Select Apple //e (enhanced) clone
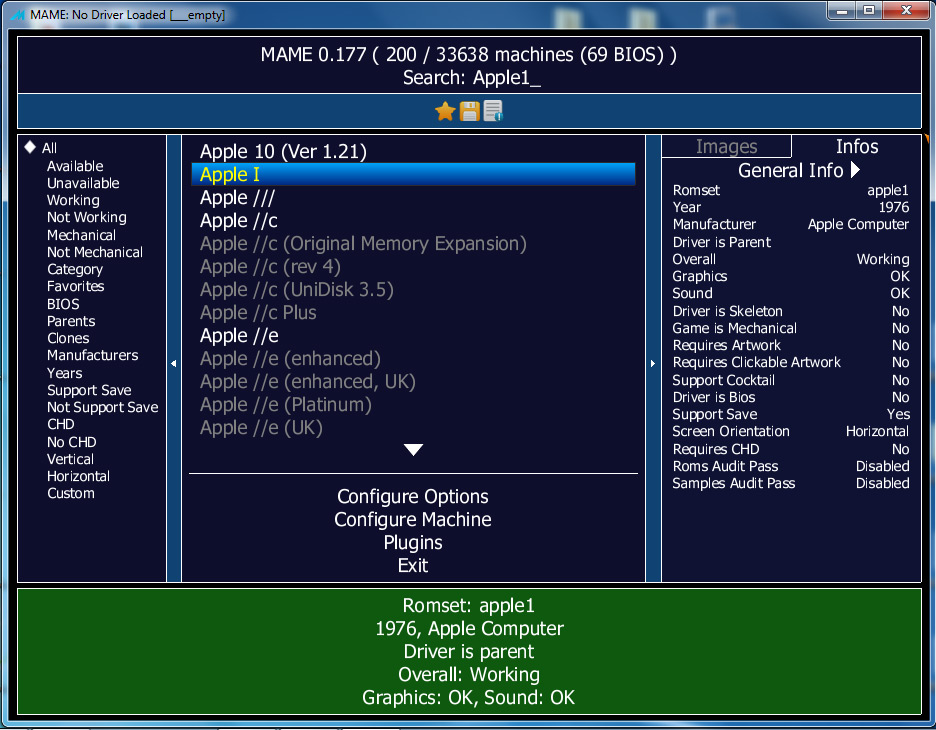936x730 pixels. (413, 359)
